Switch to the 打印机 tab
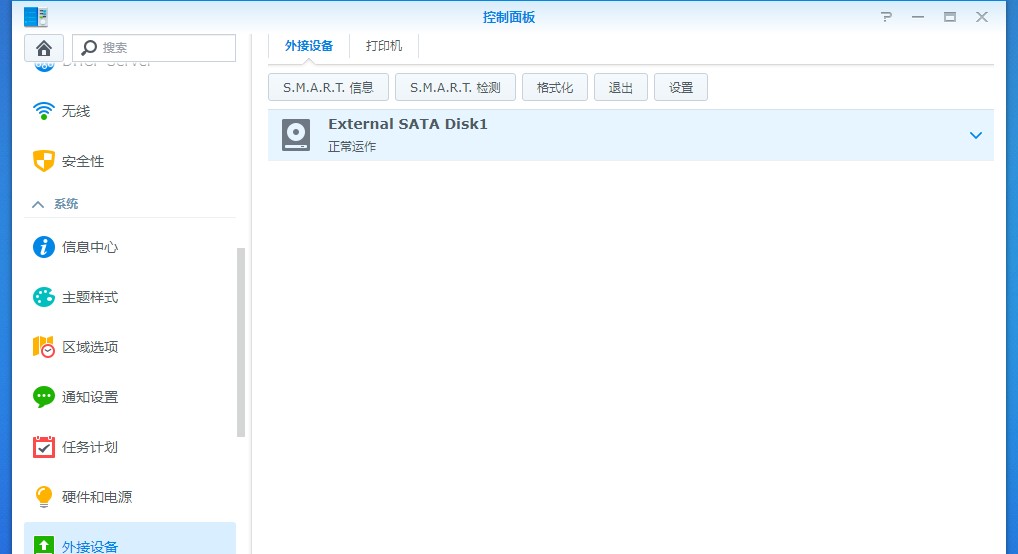Image resolution: width=1018 pixels, height=554 pixels. 384,46
